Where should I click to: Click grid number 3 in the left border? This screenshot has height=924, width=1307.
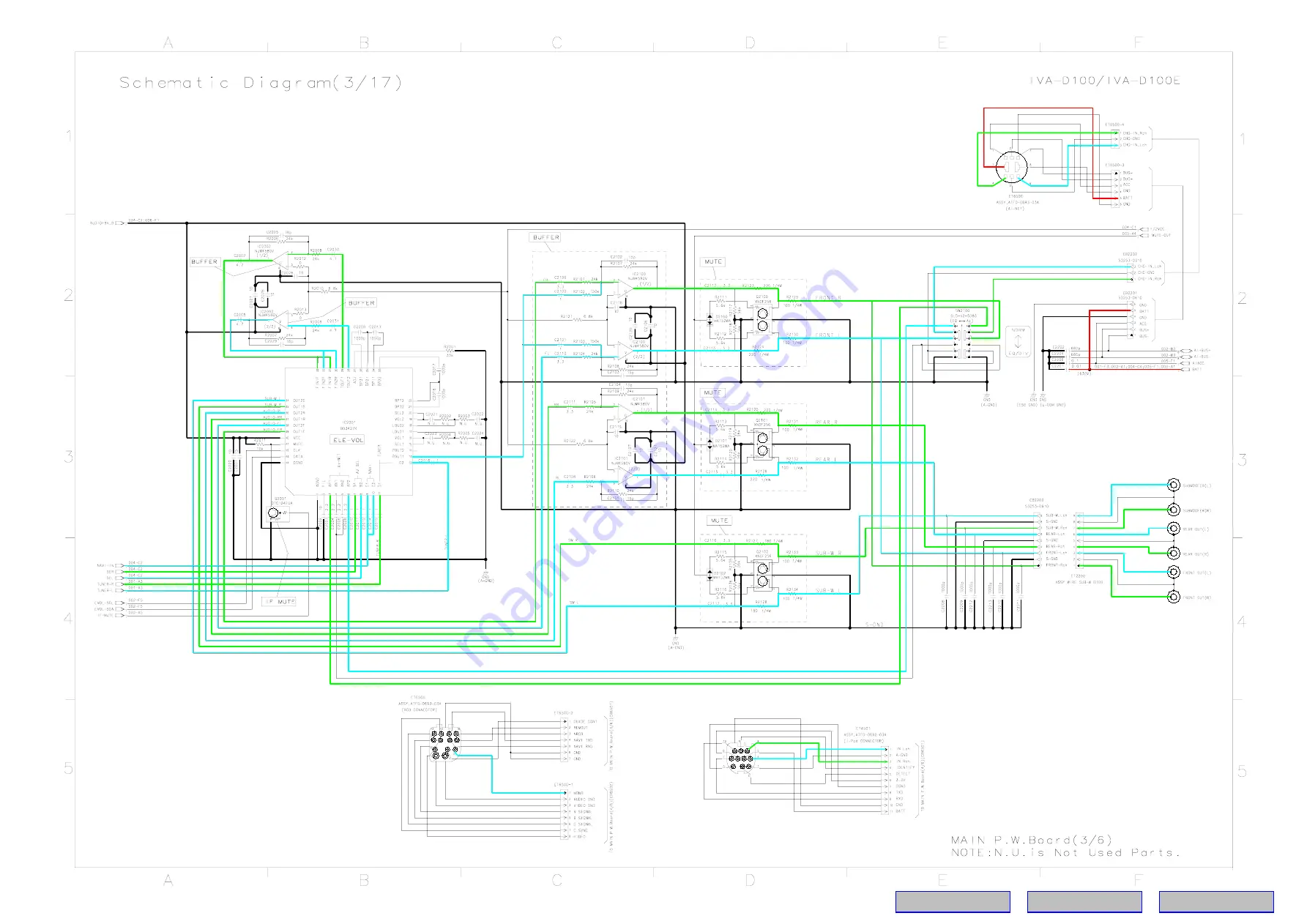click(68, 457)
